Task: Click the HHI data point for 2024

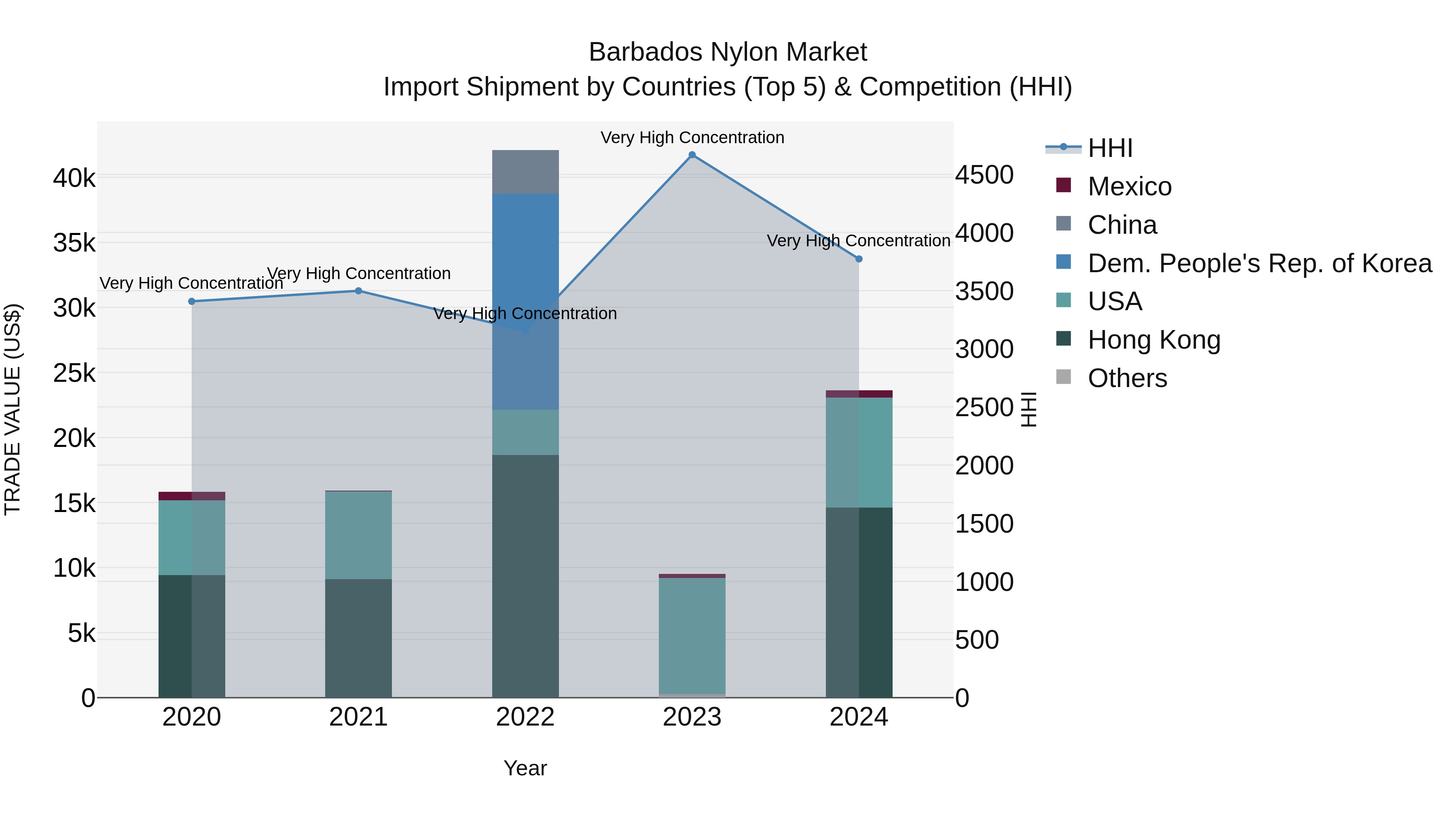Action: [859, 259]
